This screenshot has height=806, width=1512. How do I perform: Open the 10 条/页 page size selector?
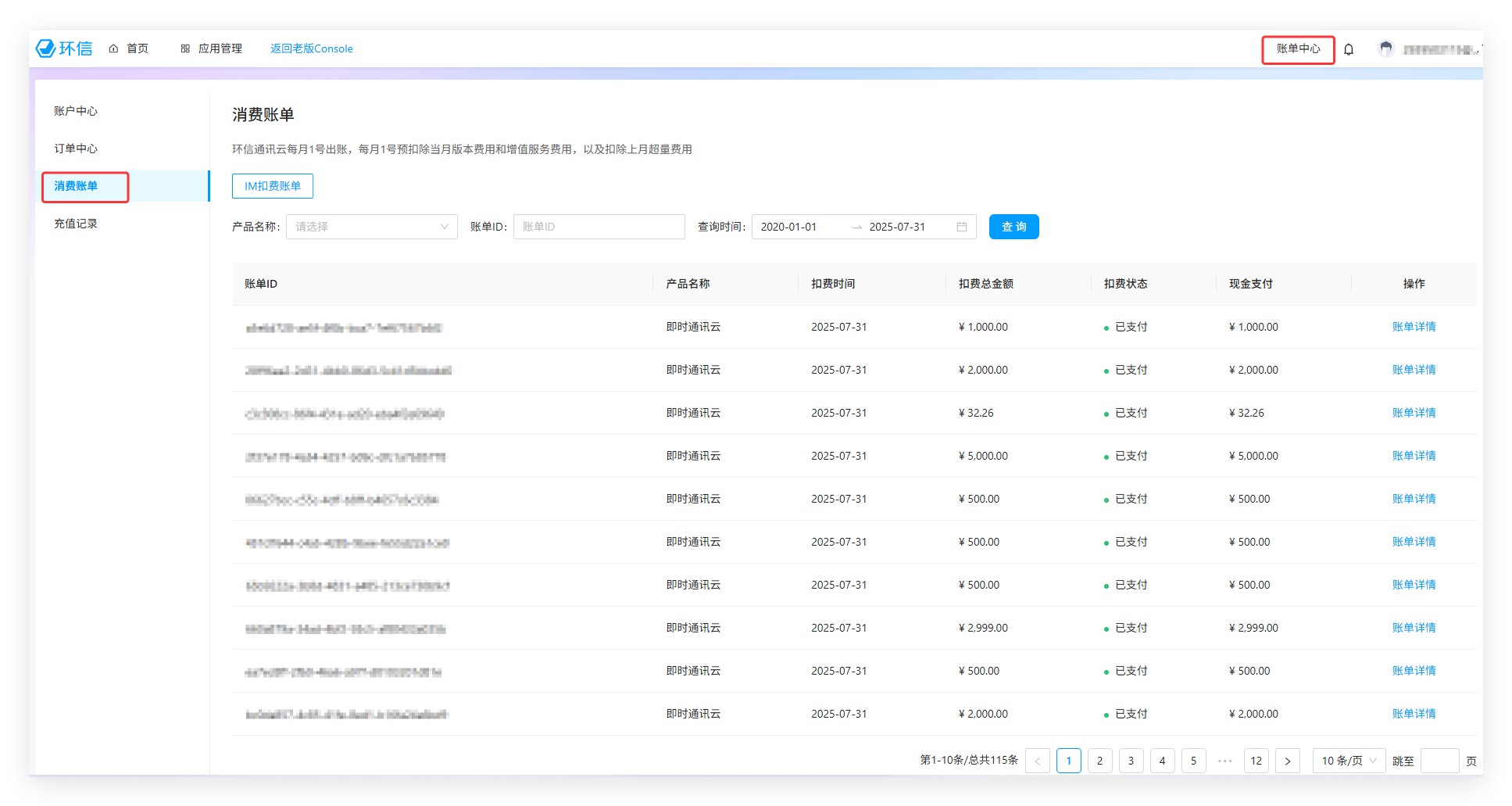pyautogui.click(x=1349, y=761)
